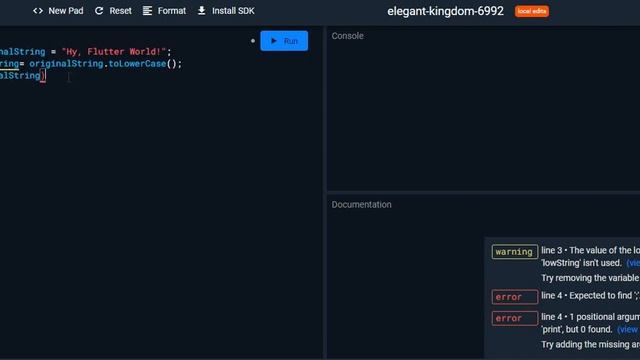Open New Pad from toolbar
Image resolution: width=640 pixels, height=360 pixels.
coord(66,11)
